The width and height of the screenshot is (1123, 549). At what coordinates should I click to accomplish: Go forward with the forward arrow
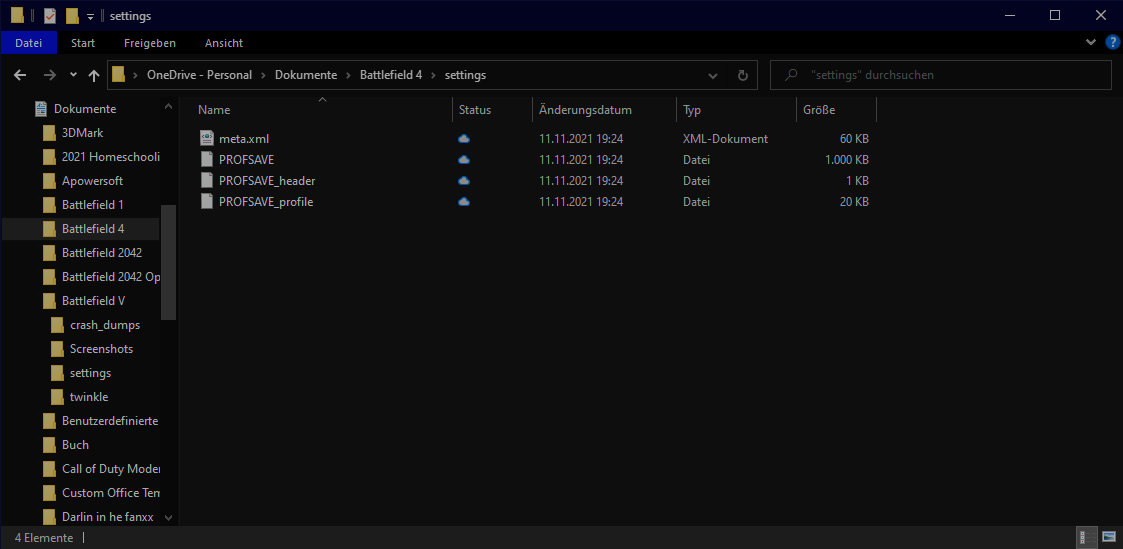pos(49,74)
